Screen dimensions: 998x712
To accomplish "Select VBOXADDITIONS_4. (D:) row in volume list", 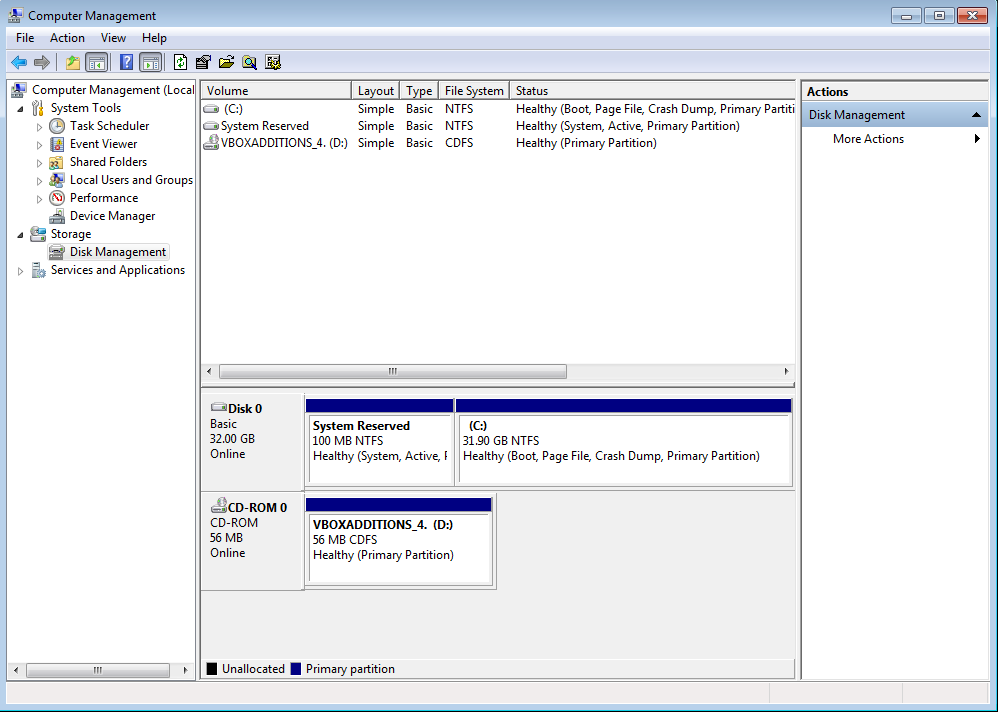I will click(498, 143).
